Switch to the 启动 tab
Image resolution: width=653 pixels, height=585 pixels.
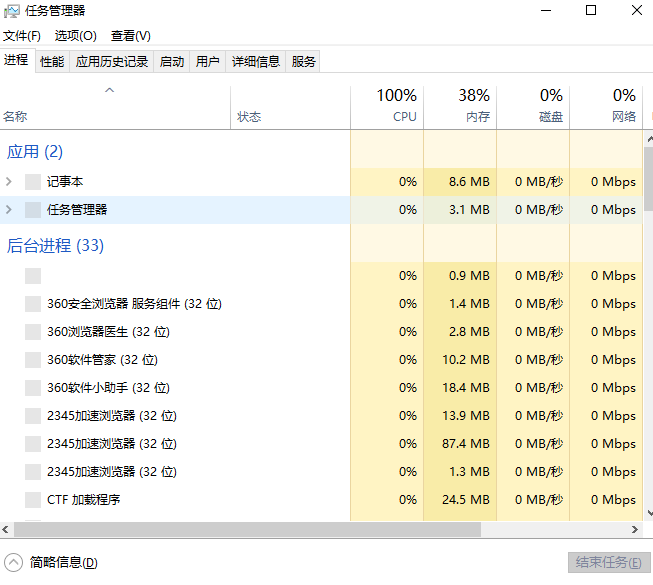point(172,62)
